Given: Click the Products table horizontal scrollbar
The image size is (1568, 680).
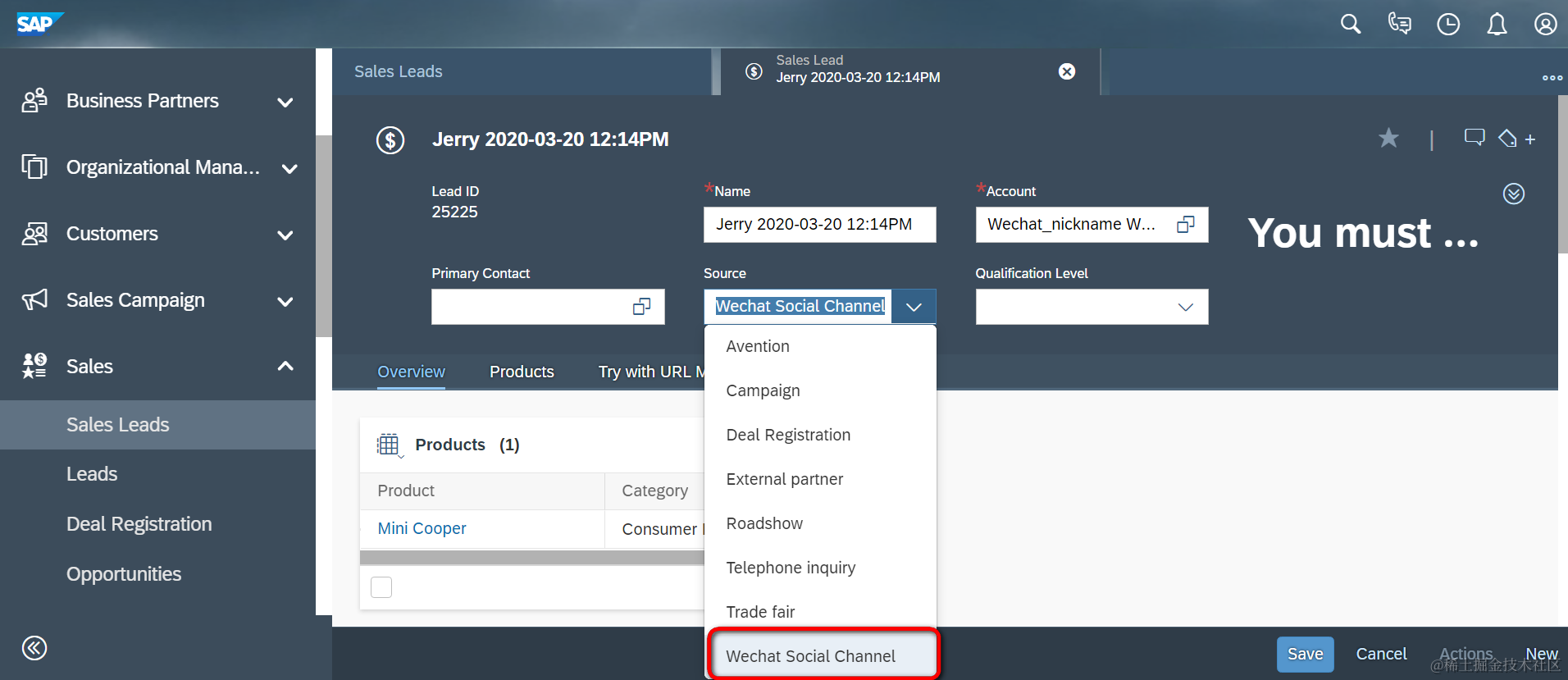Looking at the screenshot, I should [x=531, y=558].
